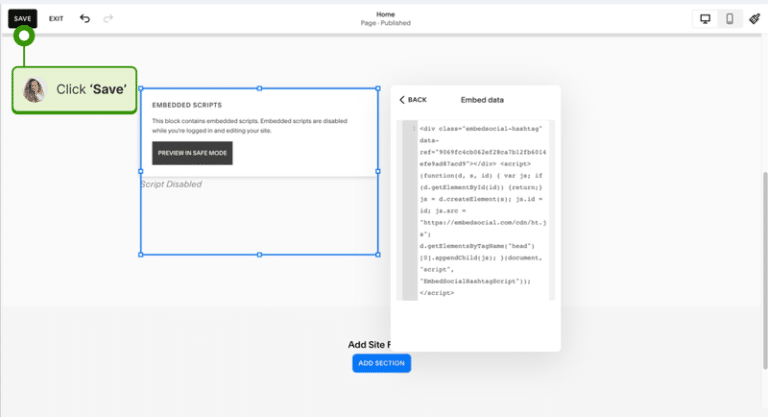This screenshot has width=768, height=417.
Task: Open site styles paintbrush
Action: 755,18
